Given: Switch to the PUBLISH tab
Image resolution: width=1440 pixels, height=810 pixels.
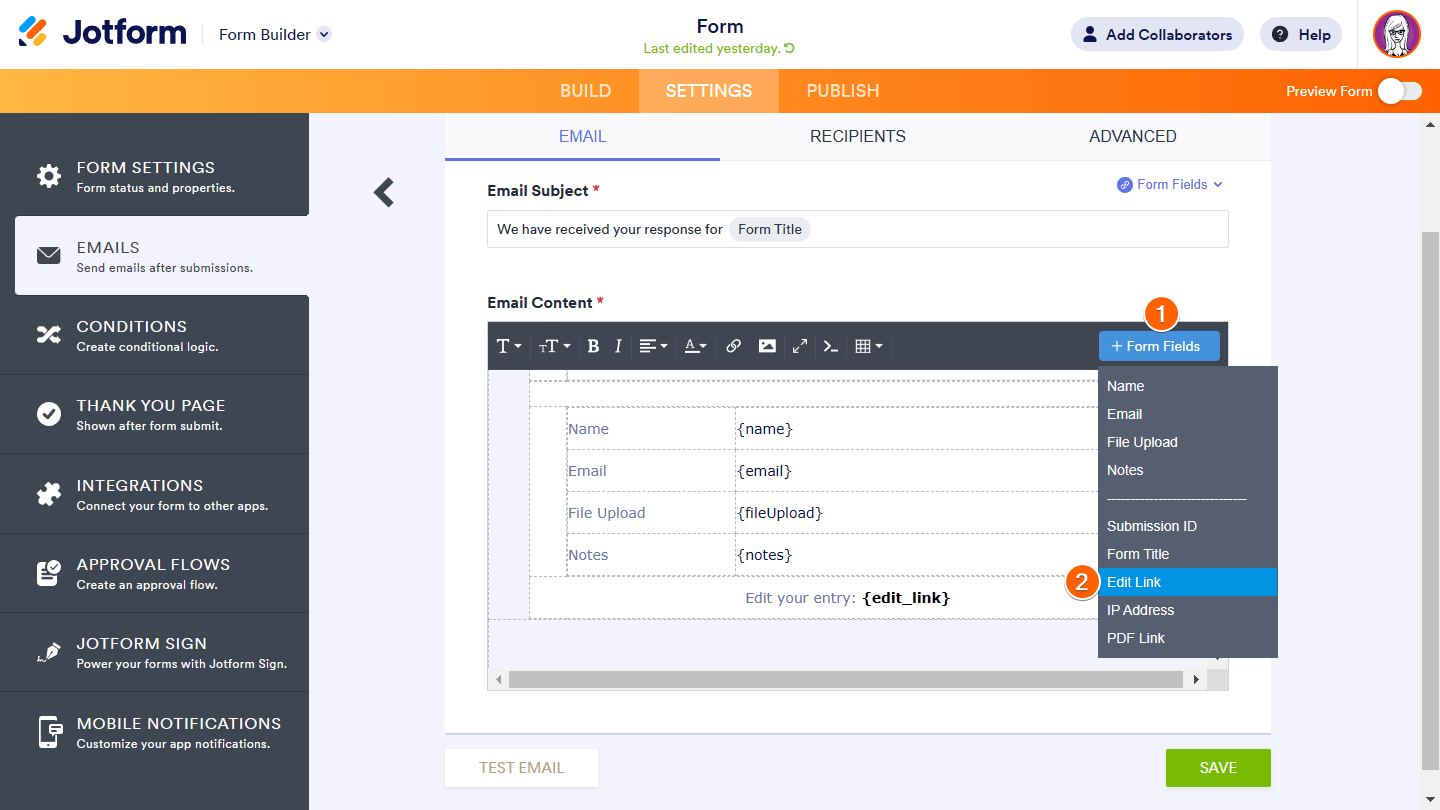Looking at the screenshot, I should tap(843, 91).
